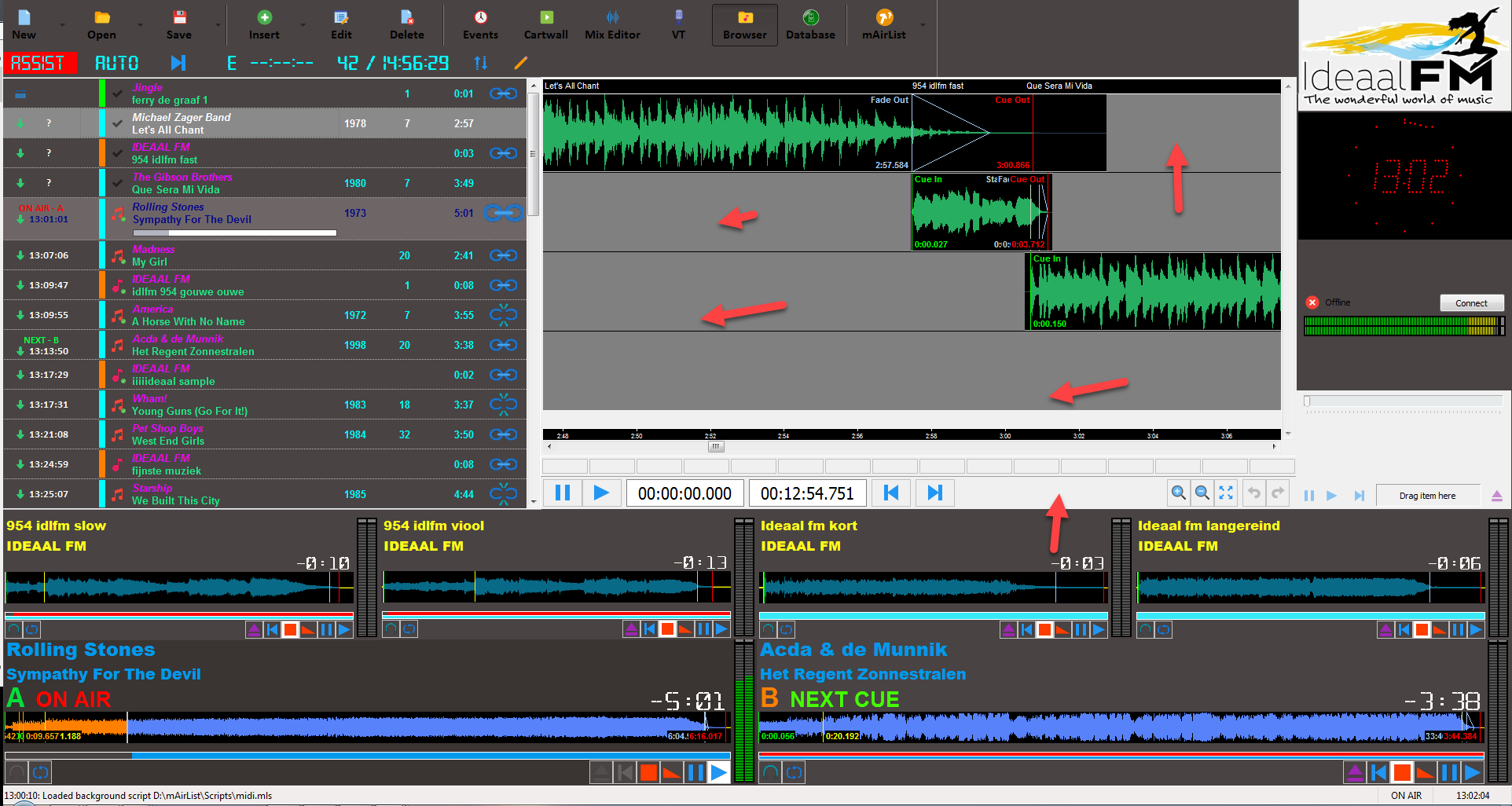Switch playlist to ASSIST mode
1512x806 pixels.
pos(39,63)
